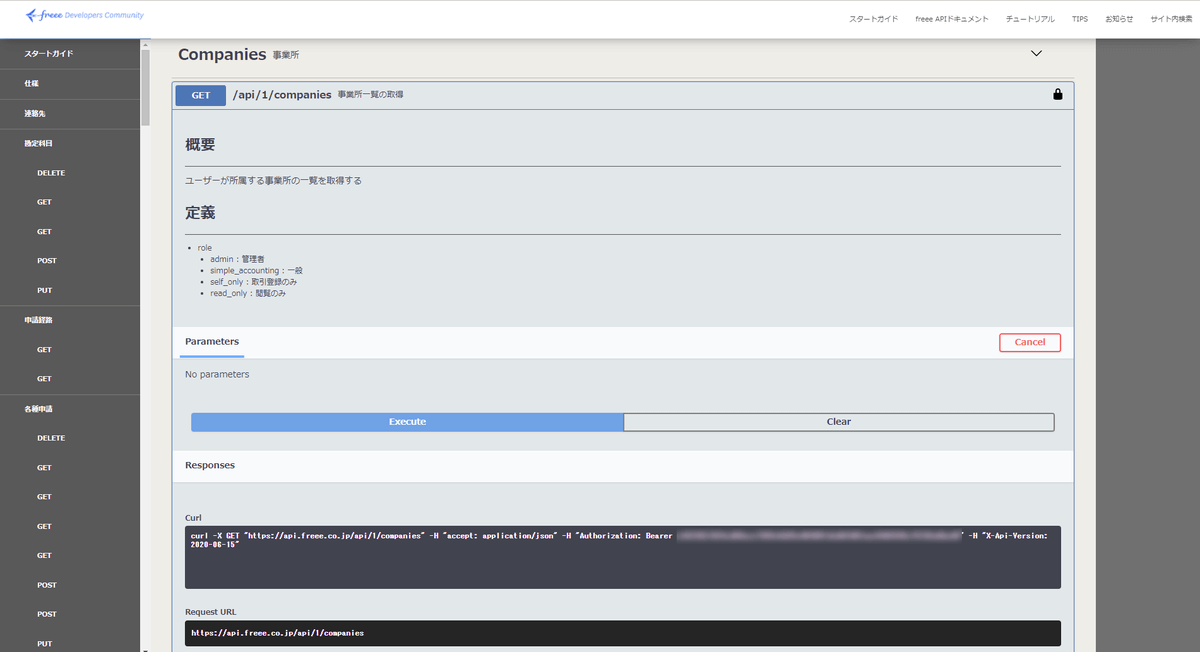The width and height of the screenshot is (1200, 652).
Task: Click the 概要 heading
Action: tap(200, 144)
